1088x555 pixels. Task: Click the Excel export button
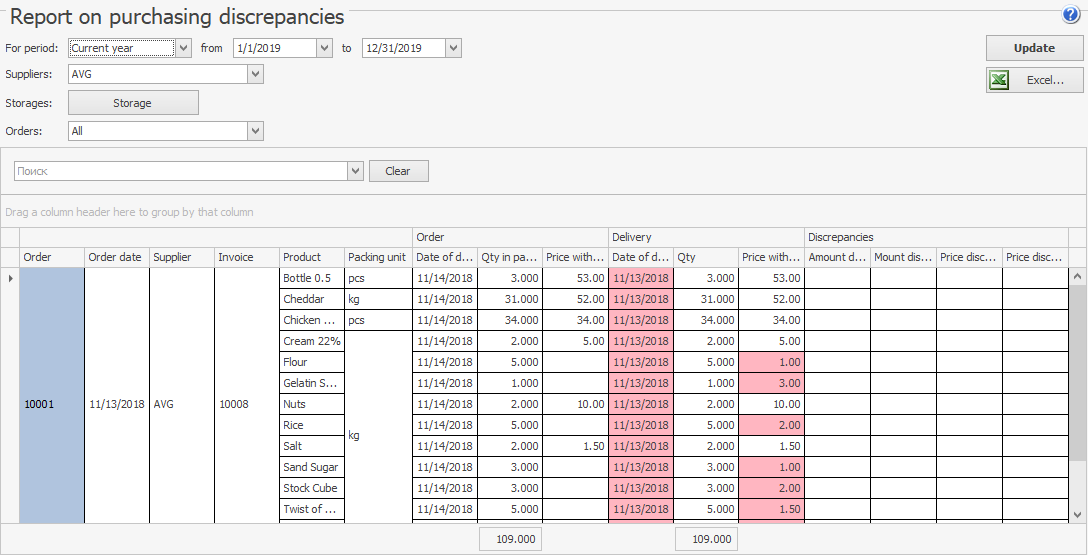(x=1034, y=80)
